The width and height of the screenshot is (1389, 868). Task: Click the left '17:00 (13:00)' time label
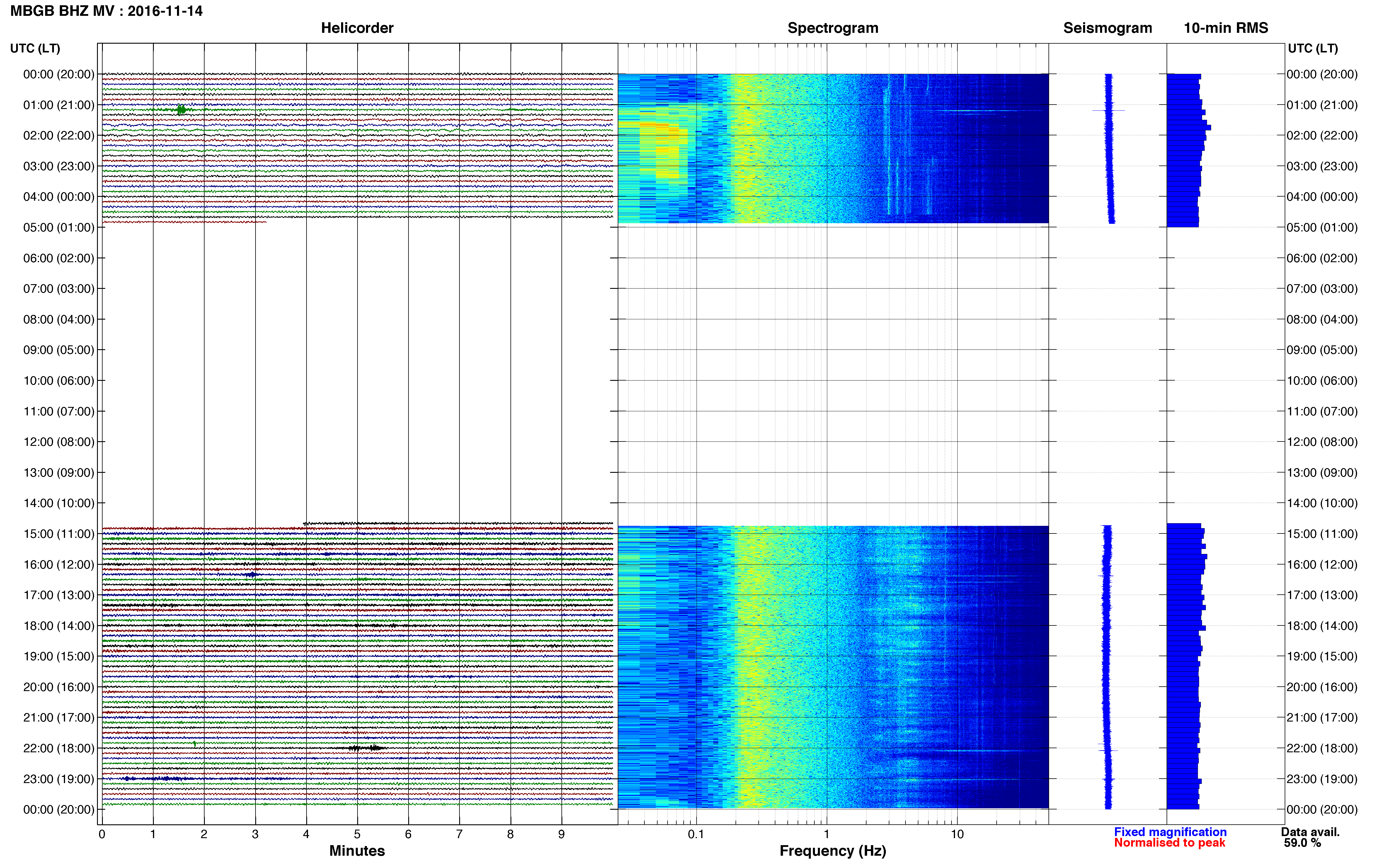point(59,595)
